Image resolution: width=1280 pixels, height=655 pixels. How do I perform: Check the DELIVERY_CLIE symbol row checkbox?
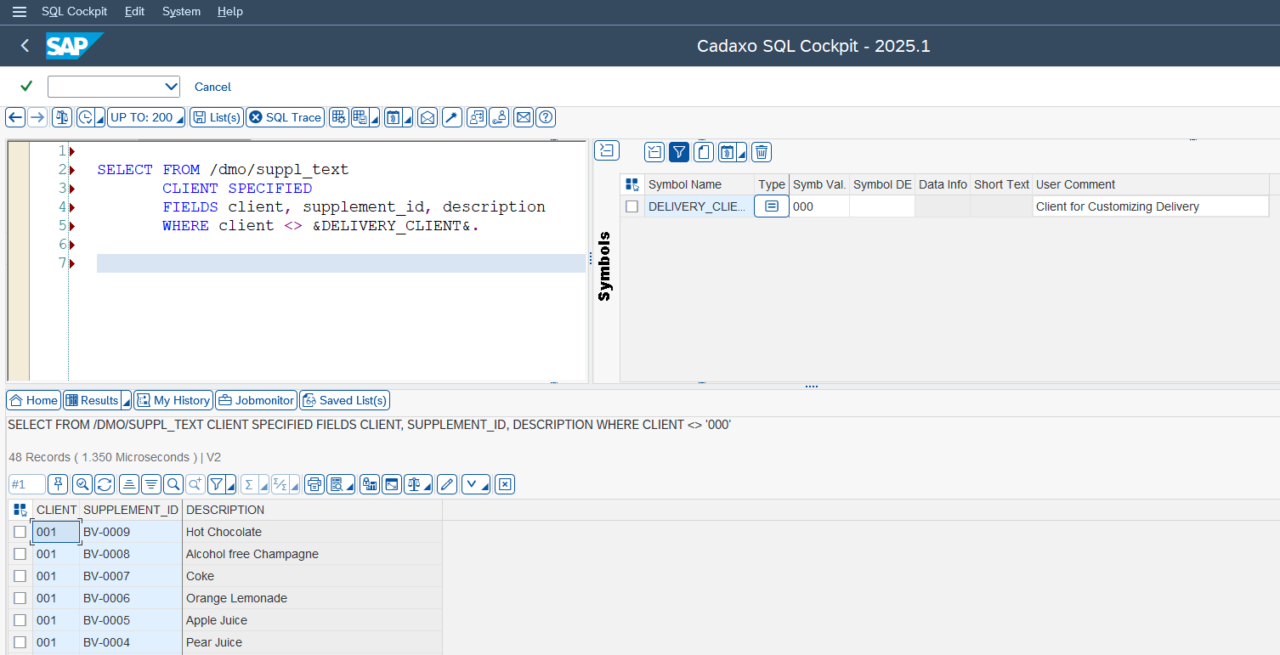pos(631,207)
